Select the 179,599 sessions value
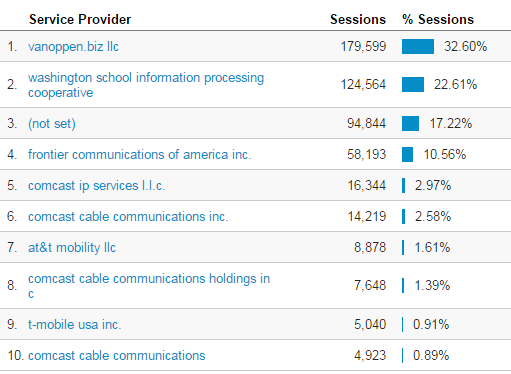The image size is (511, 374). 363,47
